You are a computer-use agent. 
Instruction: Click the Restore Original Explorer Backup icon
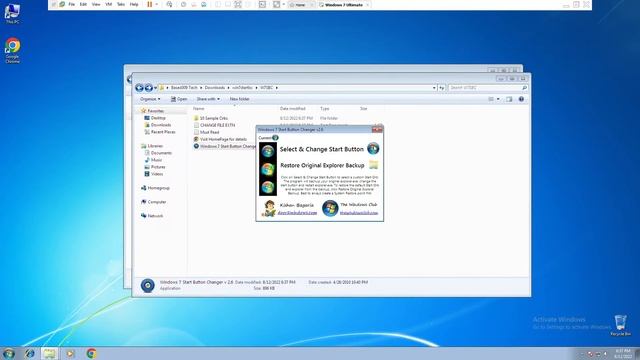click(x=373, y=165)
